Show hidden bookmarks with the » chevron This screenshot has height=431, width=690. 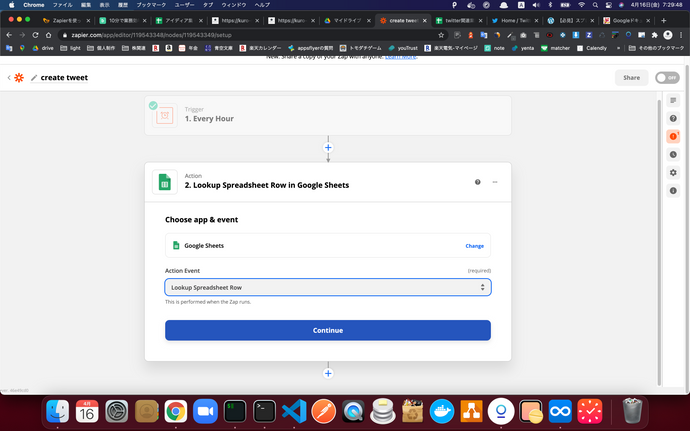point(618,48)
